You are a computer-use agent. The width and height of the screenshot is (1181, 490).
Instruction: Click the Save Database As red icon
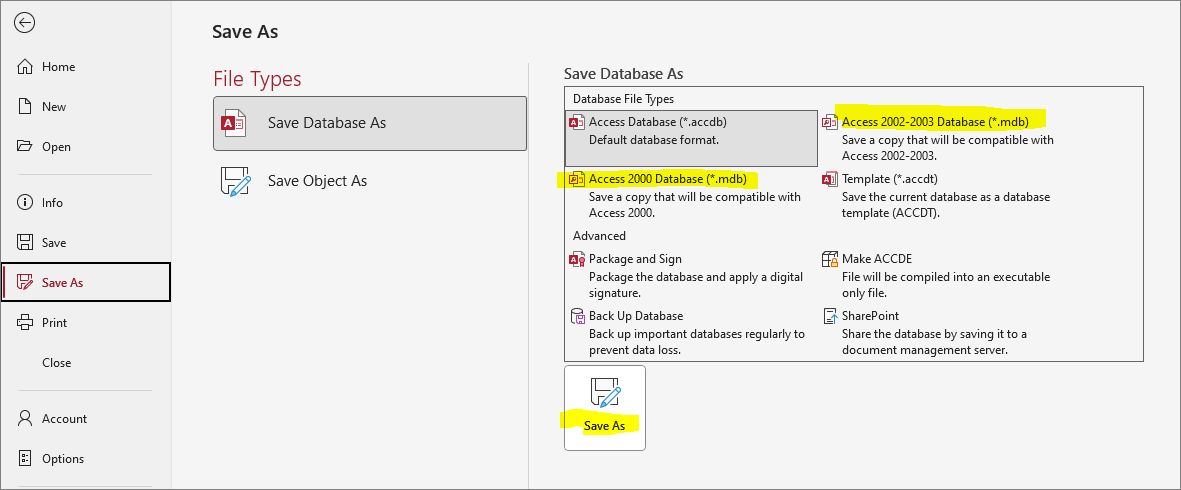pos(233,123)
